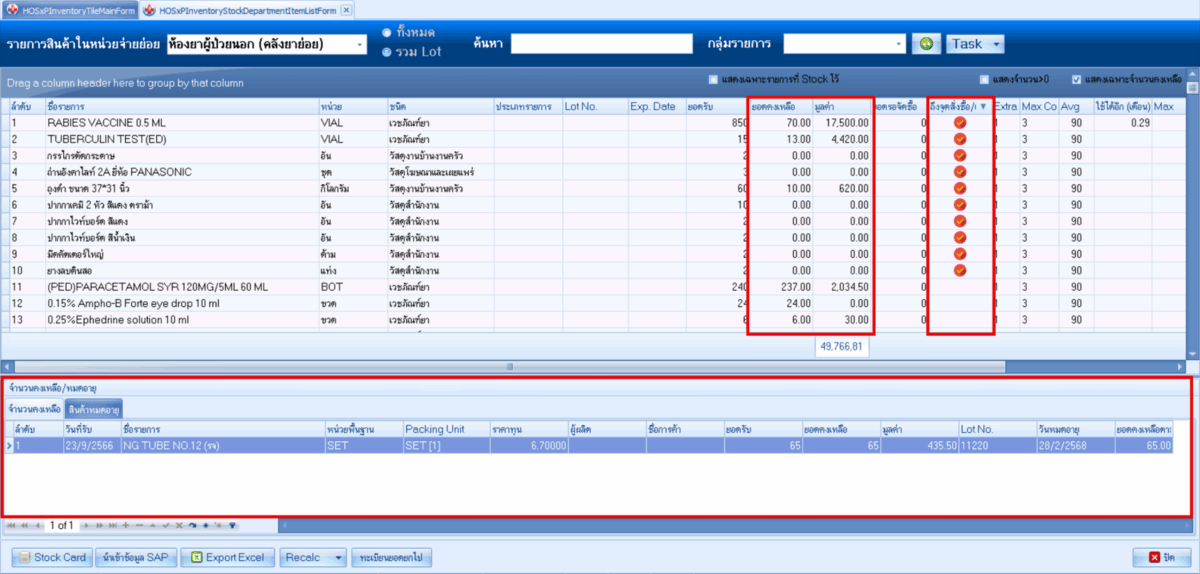Select the รวม Lot radio option
Screen dimensions: 1200x574
(387, 52)
